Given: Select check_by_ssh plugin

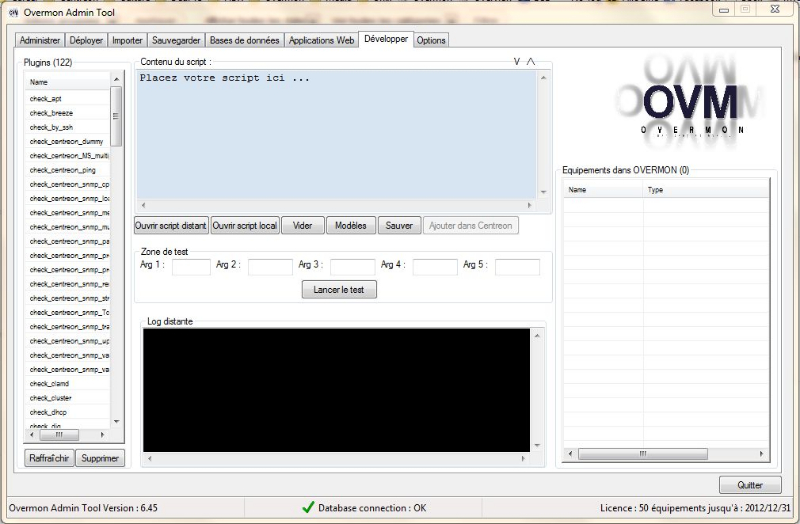Looking at the screenshot, I should 51,127.
